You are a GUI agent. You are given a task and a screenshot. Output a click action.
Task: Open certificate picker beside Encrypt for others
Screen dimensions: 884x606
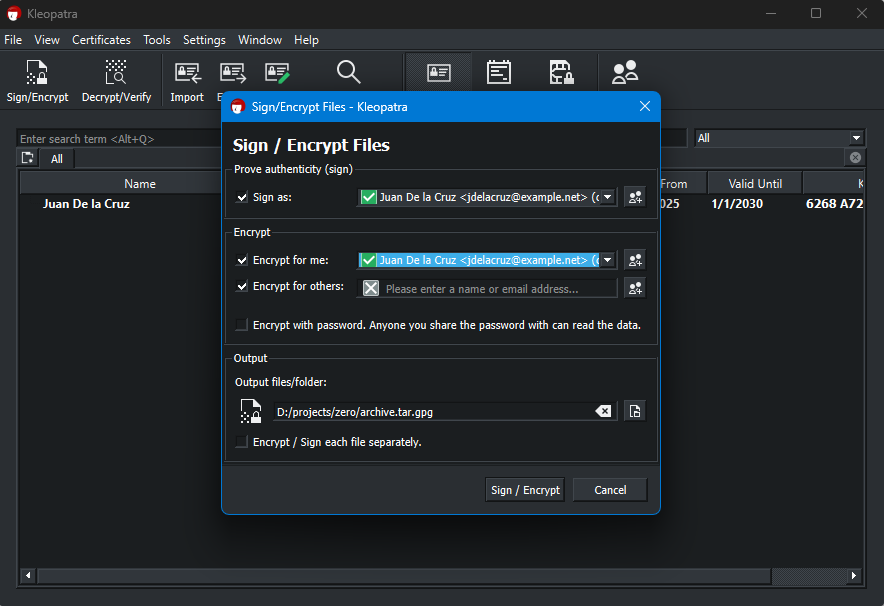tap(634, 288)
